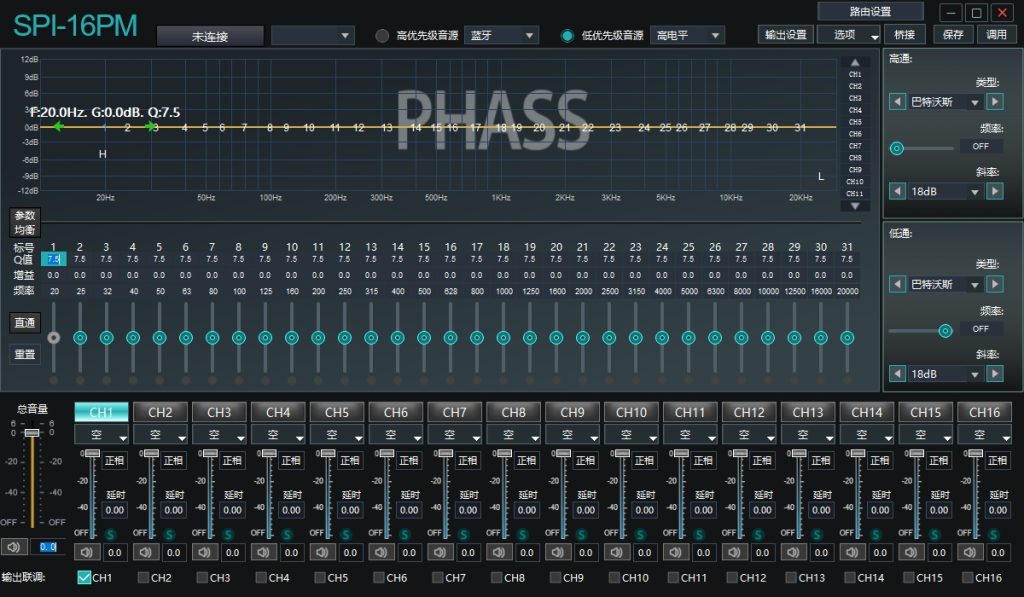The width and height of the screenshot is (1024, 597).
Task: Click previous-slope arrow in the 高通 (high-pass) panel
Action: [x=897, y=191]
